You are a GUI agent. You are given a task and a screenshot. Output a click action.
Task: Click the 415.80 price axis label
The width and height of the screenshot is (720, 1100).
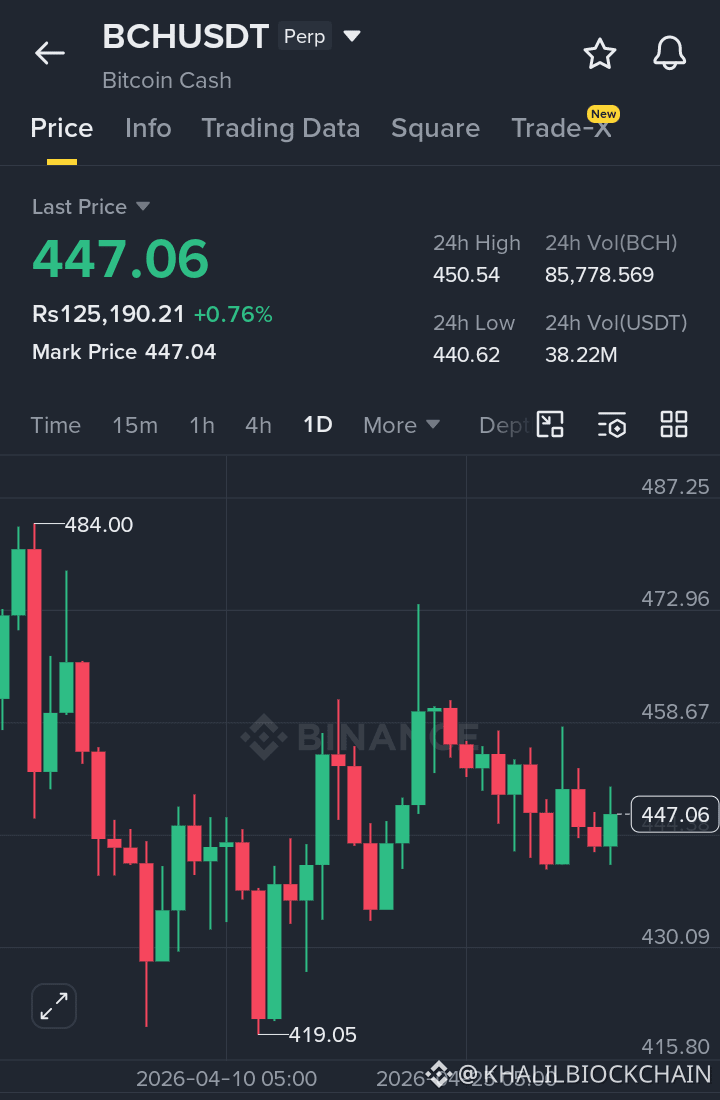coord(675,1047)
